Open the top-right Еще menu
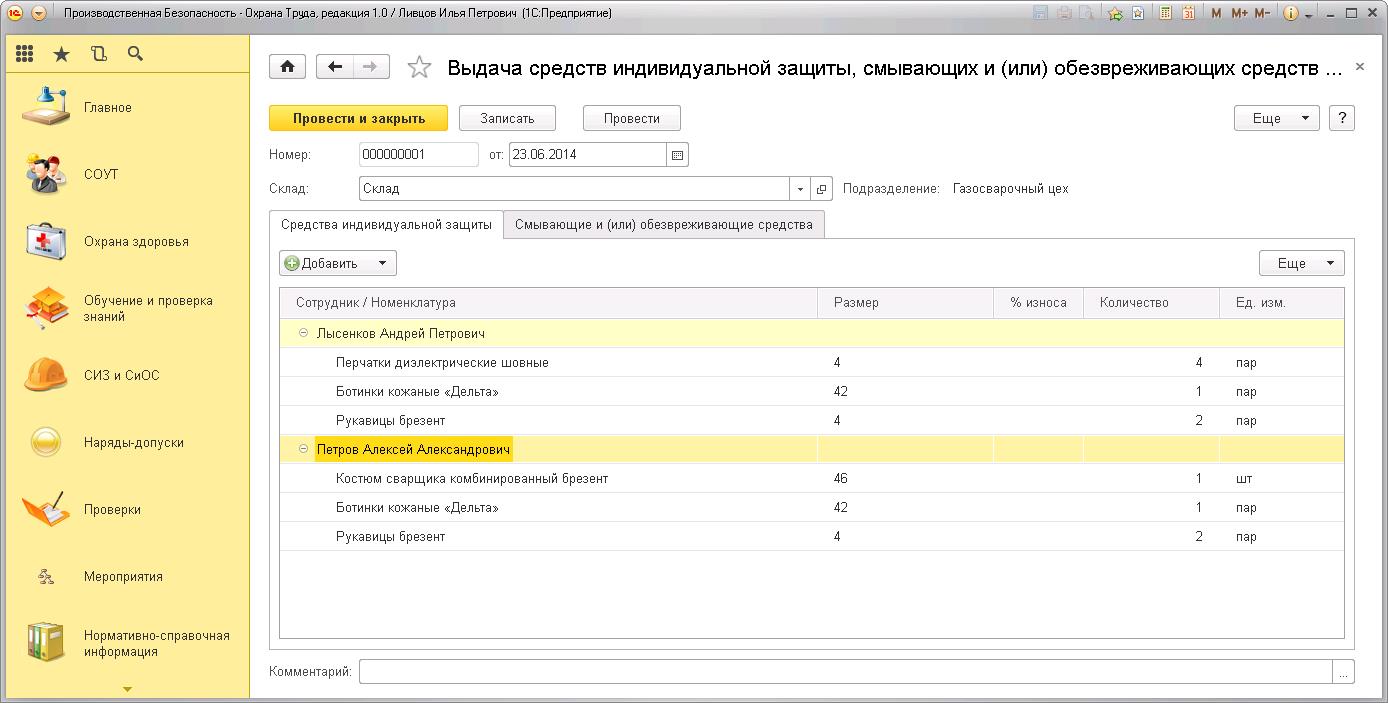 point(1276,118)
